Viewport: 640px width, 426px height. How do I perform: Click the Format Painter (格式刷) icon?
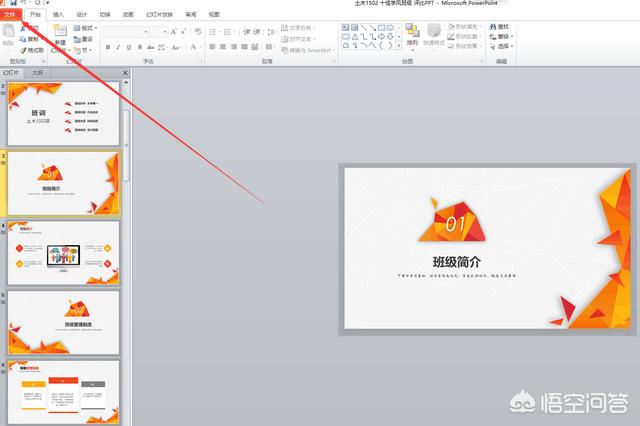click(33, 49)
